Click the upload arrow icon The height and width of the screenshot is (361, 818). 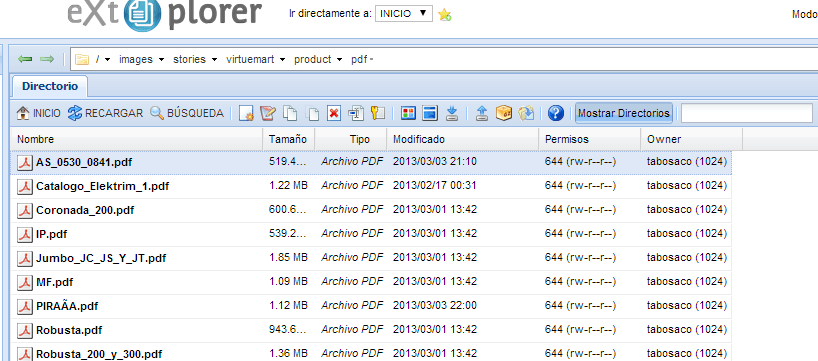point(482,113)
